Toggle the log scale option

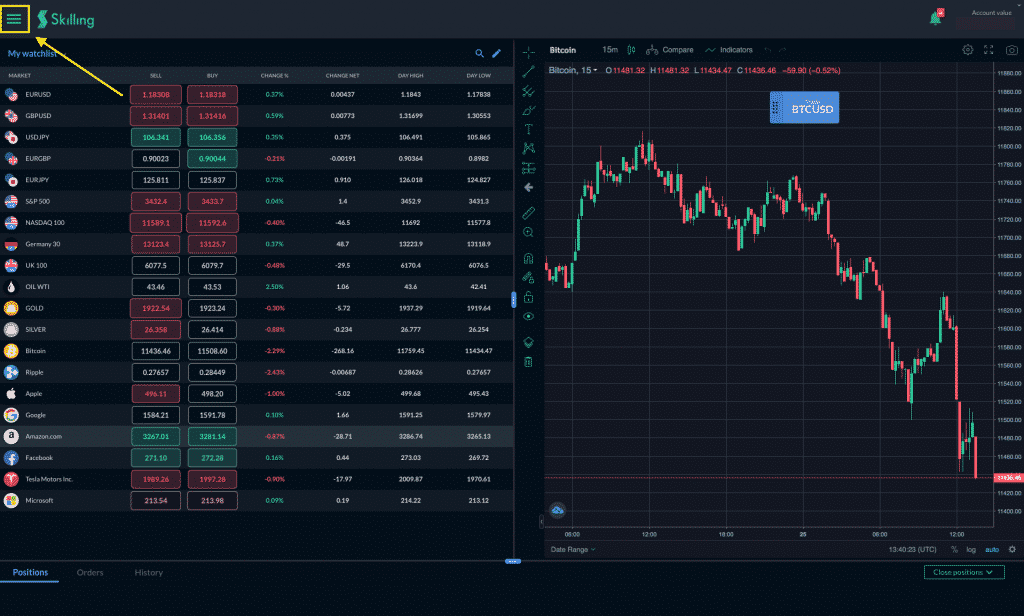coord(970,549)
